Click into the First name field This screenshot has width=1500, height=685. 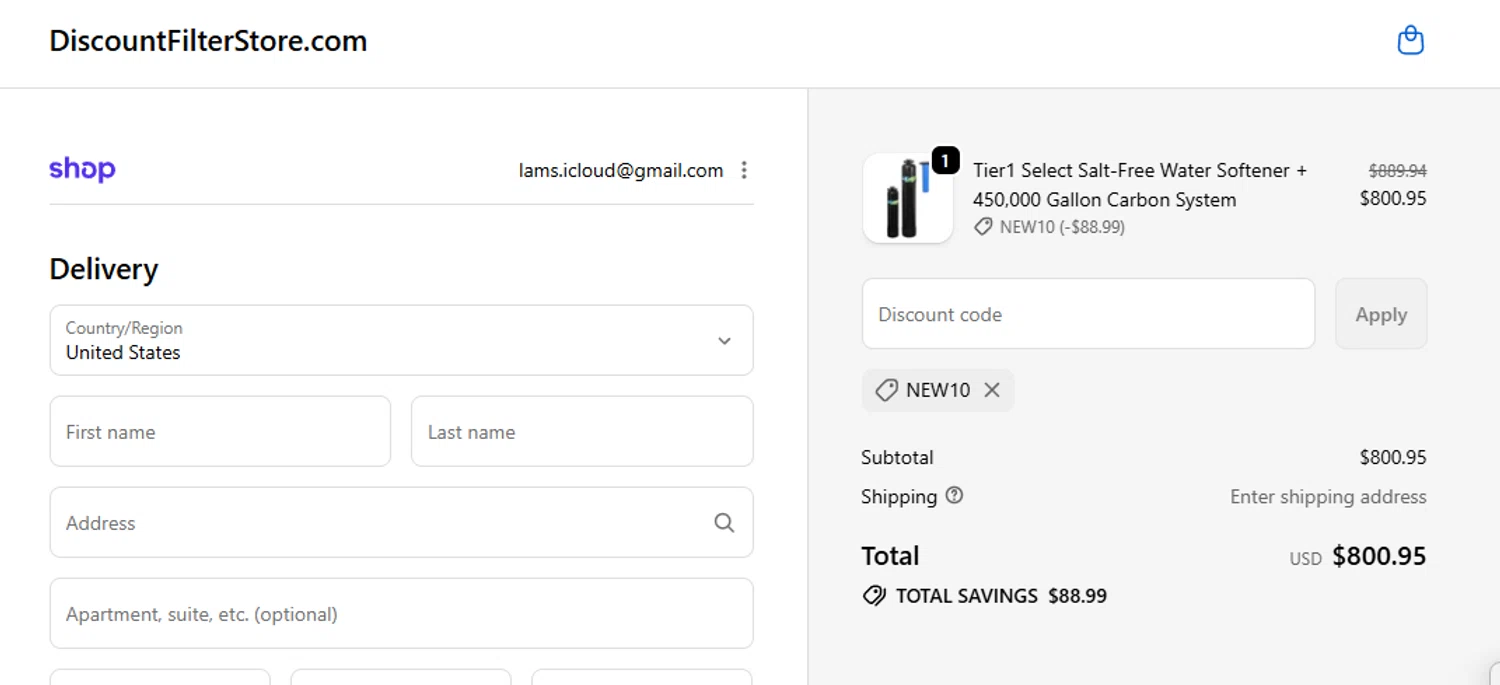click(x=220, y=432)
